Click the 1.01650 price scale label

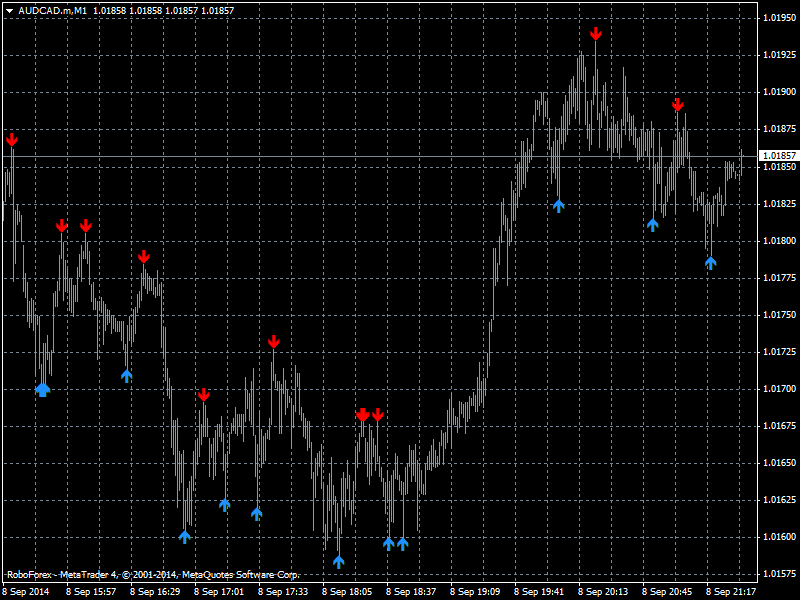[779, 463]
